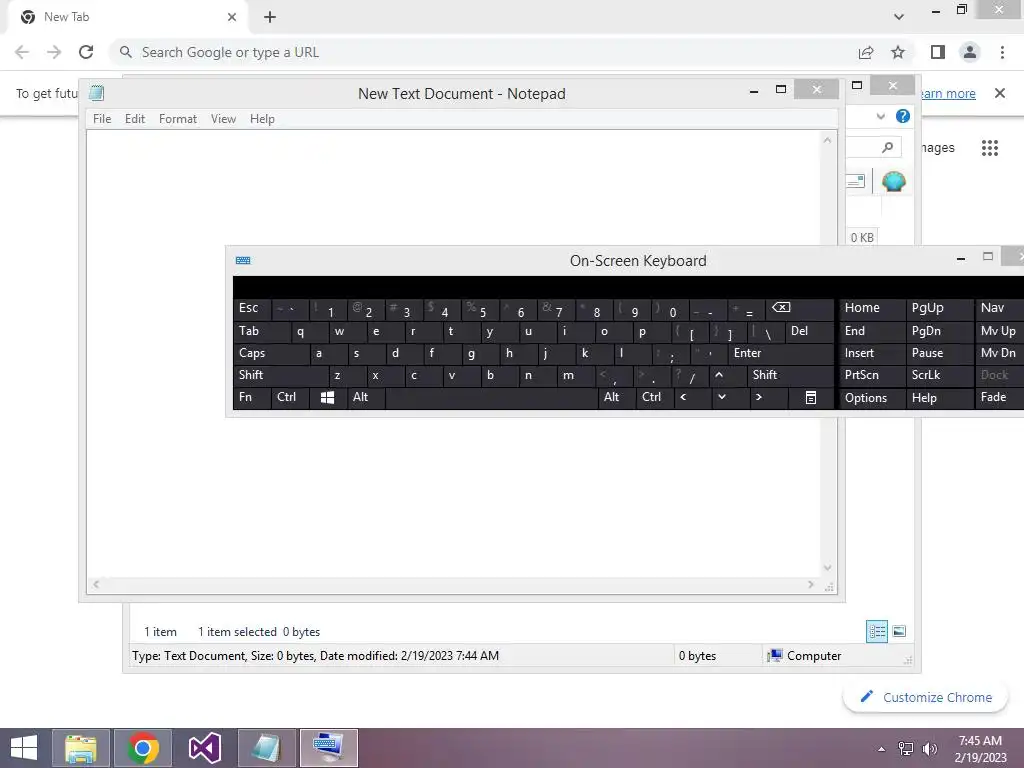1024x768 pixels.
Task: Toggle Caps key on On-Screen Keyboard
Action: point(270,353)
